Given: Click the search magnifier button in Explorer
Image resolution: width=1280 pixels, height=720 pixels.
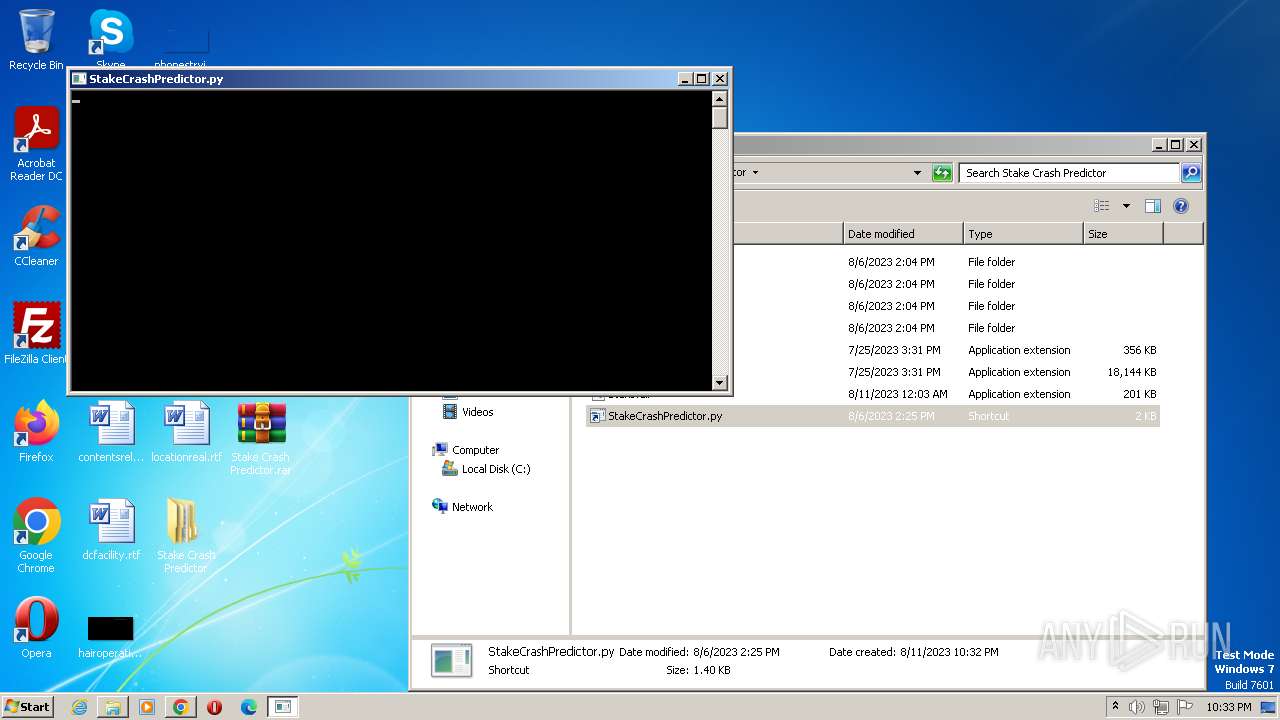Looking at the screenshot, I should point(1191,173).
